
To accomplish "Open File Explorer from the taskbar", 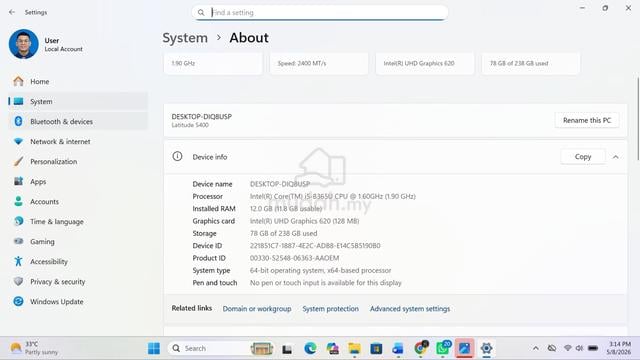I will (x=354, y=348).
